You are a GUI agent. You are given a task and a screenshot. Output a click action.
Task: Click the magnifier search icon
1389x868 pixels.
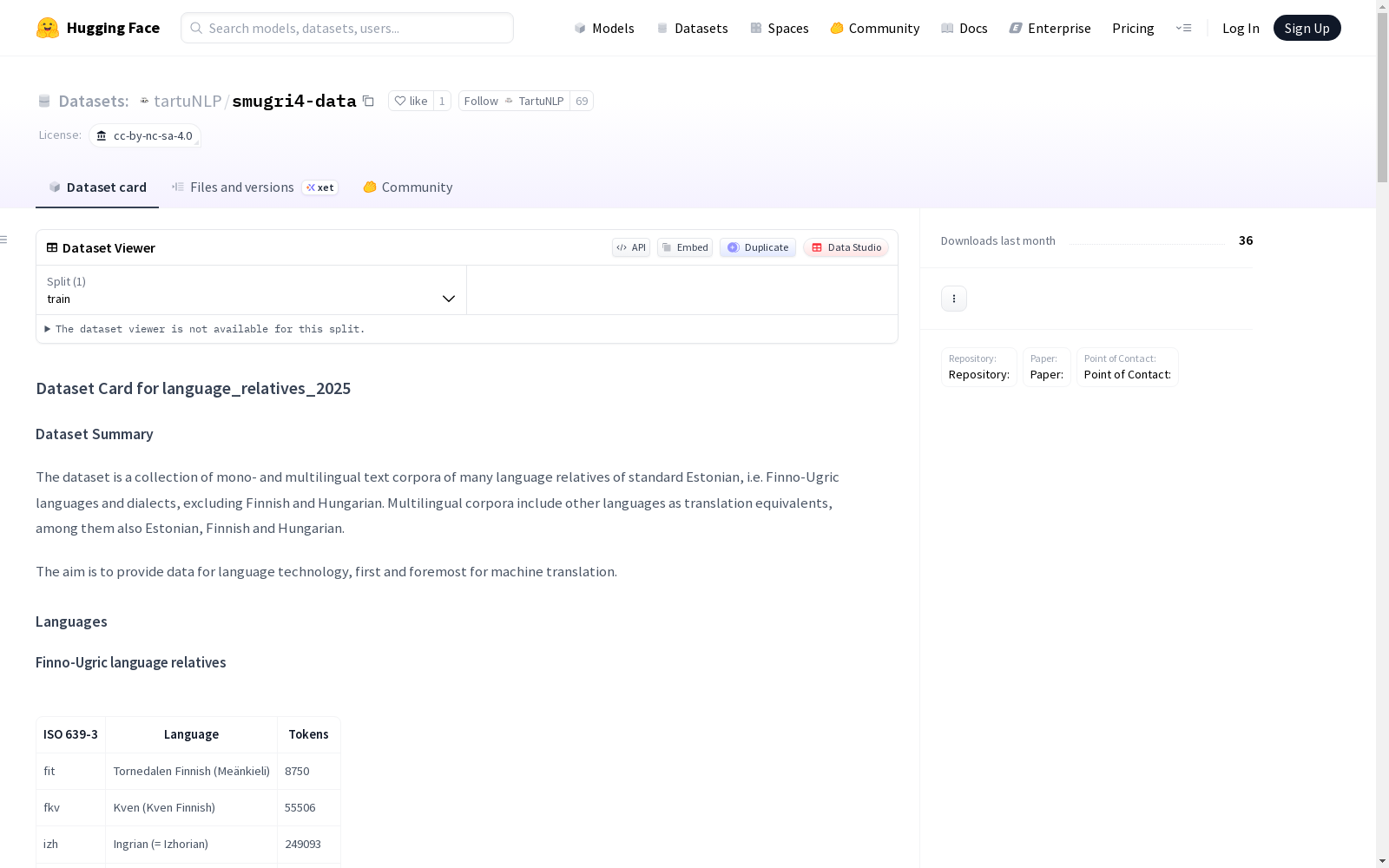[196, 28]
